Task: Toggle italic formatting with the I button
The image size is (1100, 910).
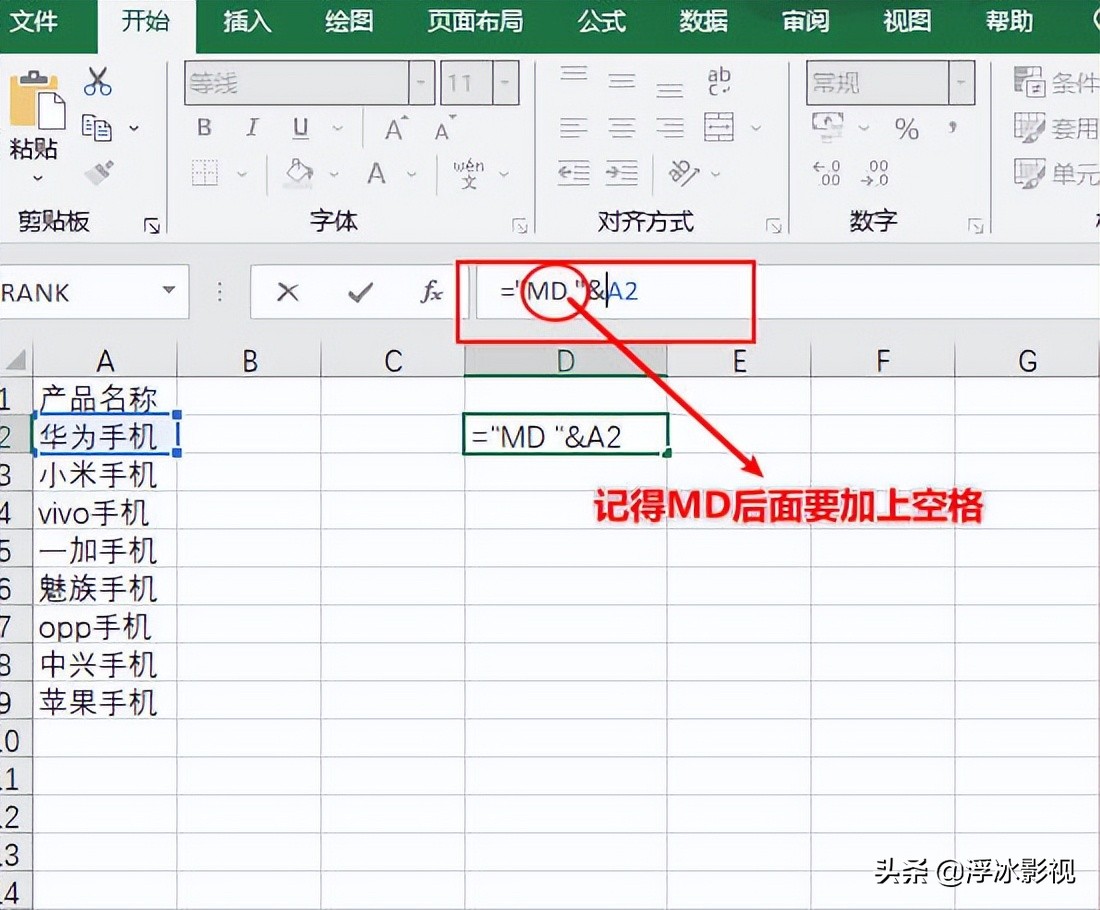Action: point(251,128)
